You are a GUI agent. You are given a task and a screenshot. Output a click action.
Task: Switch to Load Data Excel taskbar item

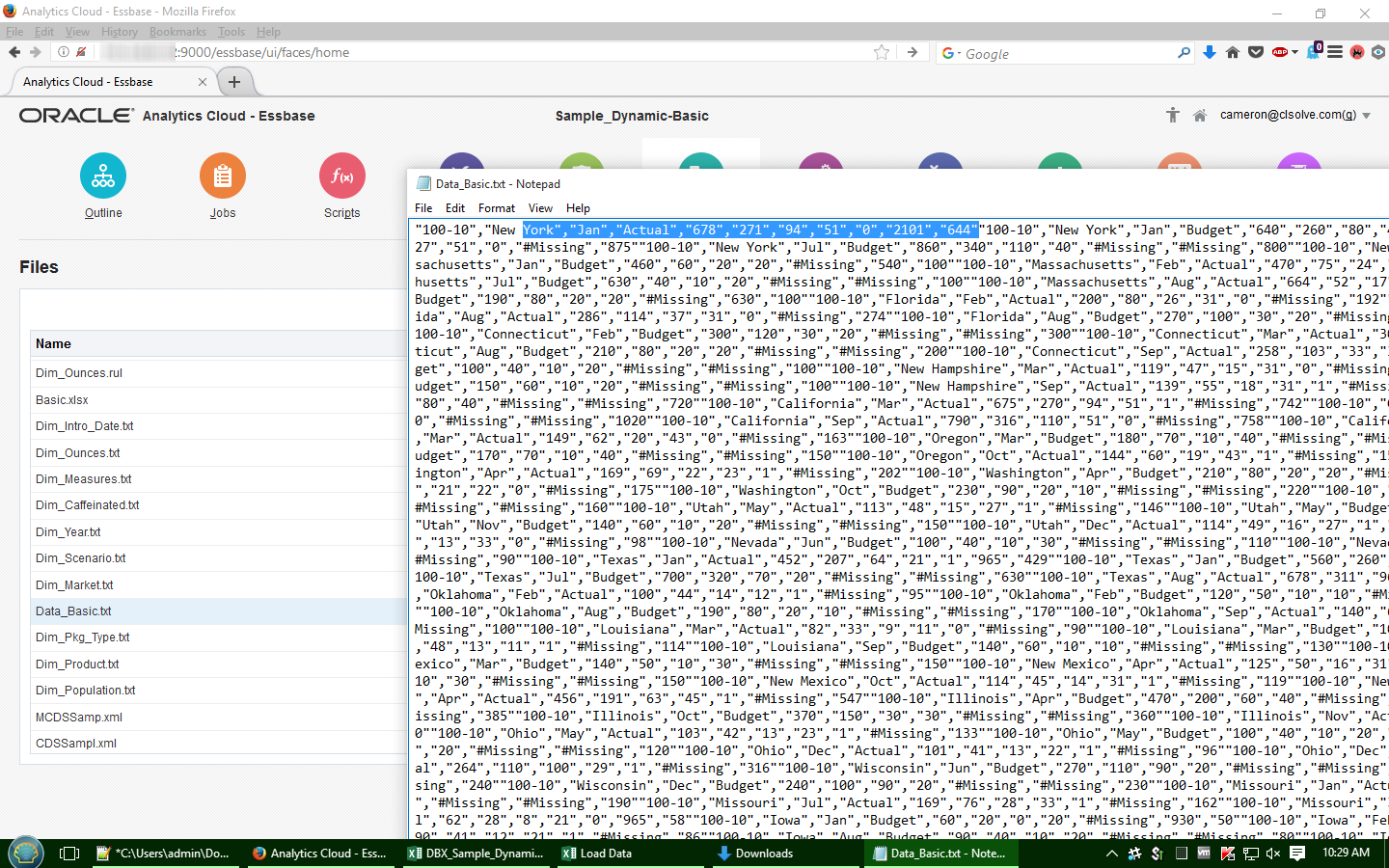point(629,854)
